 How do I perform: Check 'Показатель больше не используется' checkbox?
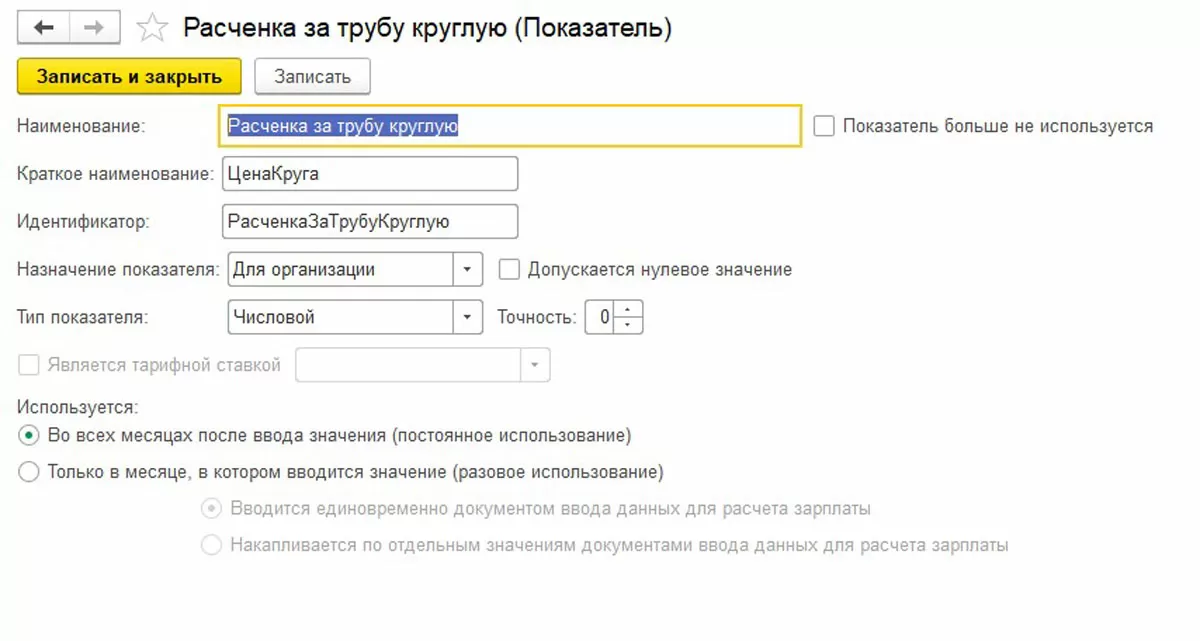(824, 126)
